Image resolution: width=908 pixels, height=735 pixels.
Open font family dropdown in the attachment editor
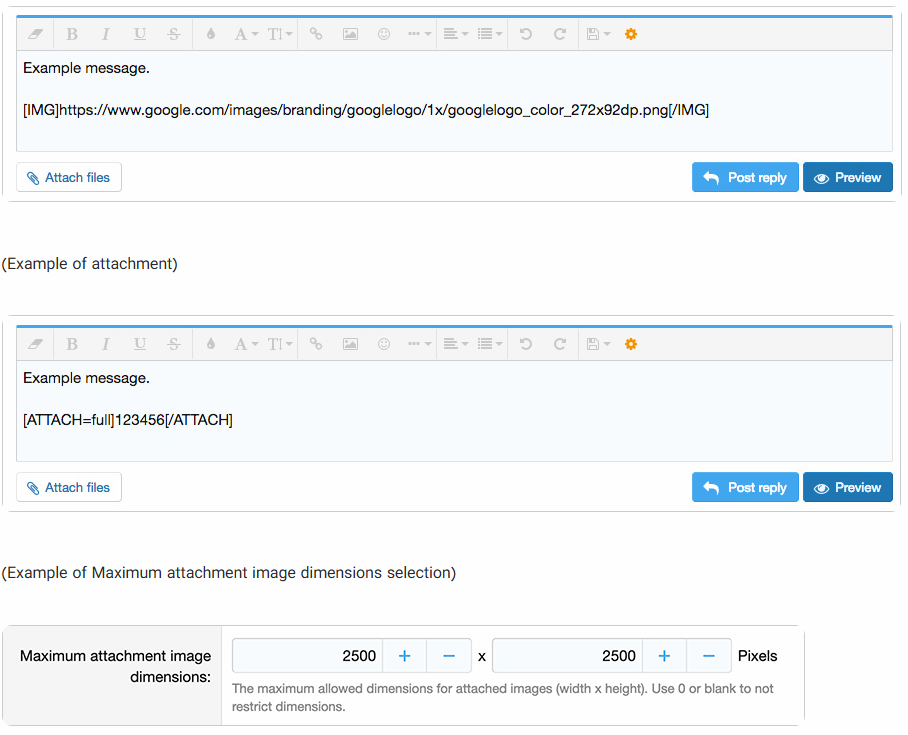coord(246,344)
